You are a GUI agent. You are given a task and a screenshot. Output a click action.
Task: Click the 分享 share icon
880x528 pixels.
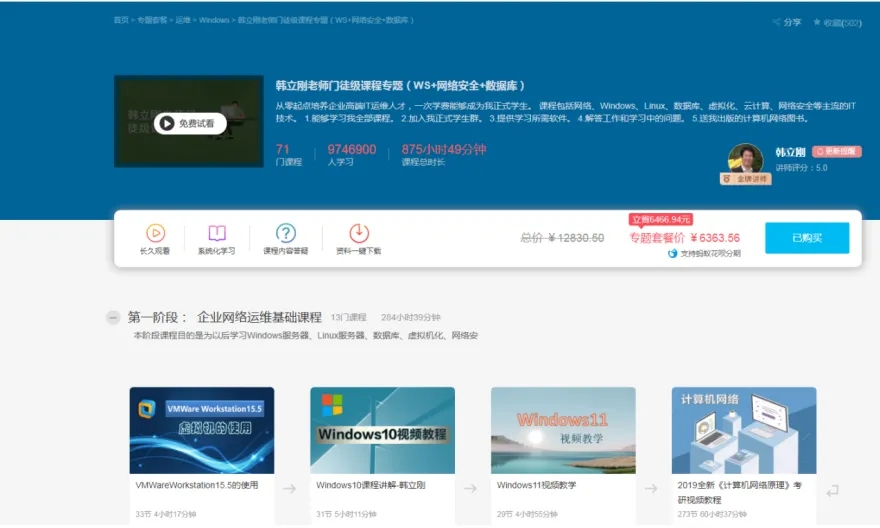[x=777, y=22]
